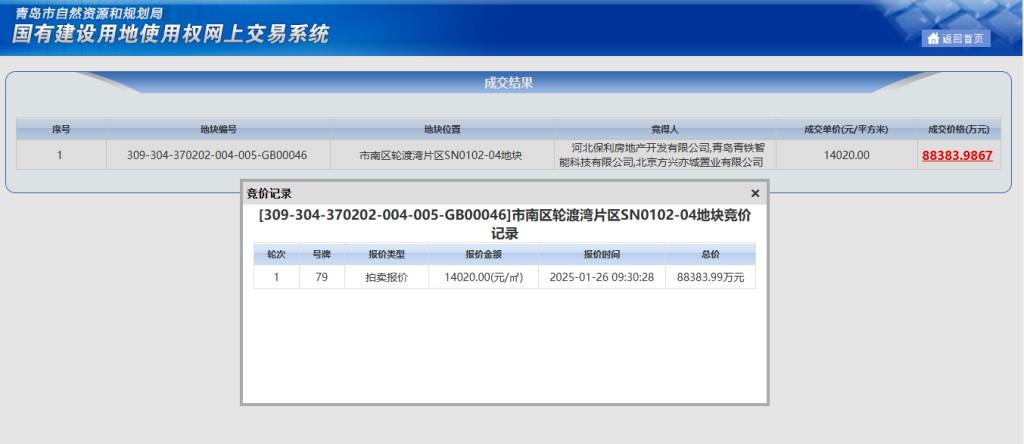Select the 报价类型 column header

coord(386,254)
